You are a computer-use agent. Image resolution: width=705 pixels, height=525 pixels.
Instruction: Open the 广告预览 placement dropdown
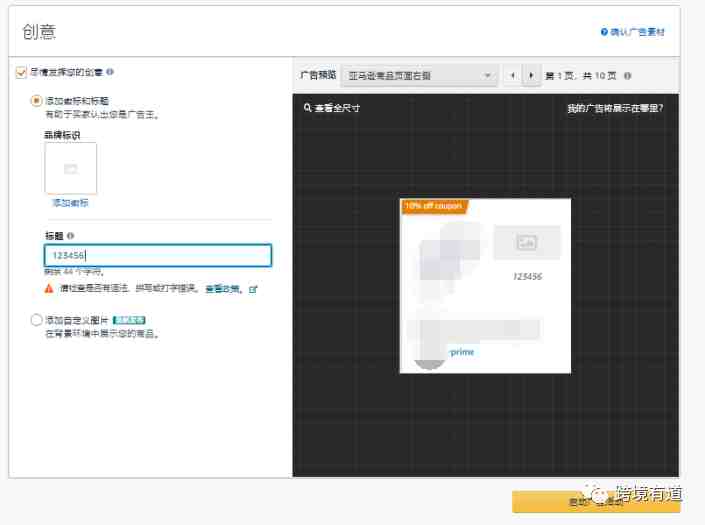pos(419,76)
